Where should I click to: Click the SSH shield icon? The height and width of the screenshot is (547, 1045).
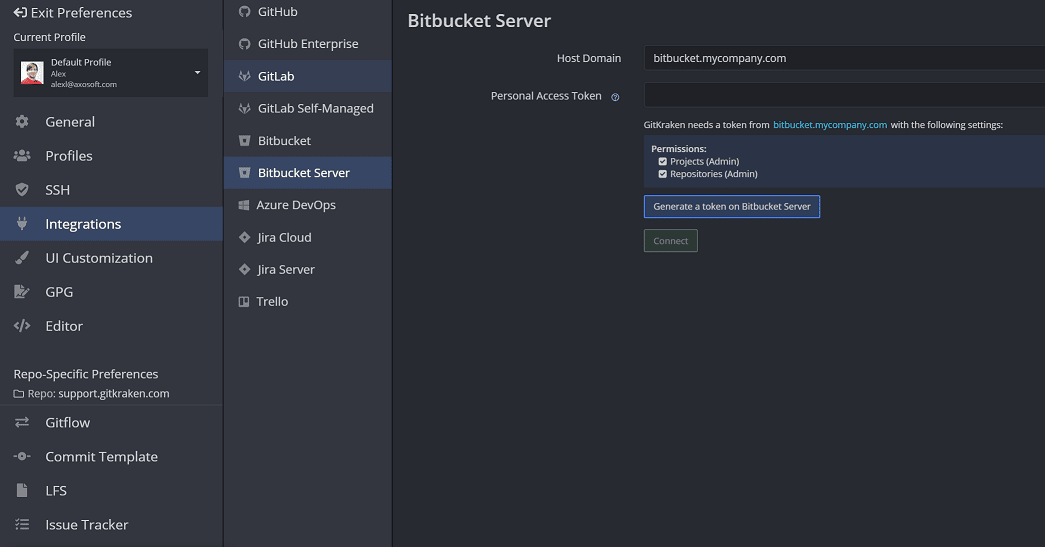point(22,190)
